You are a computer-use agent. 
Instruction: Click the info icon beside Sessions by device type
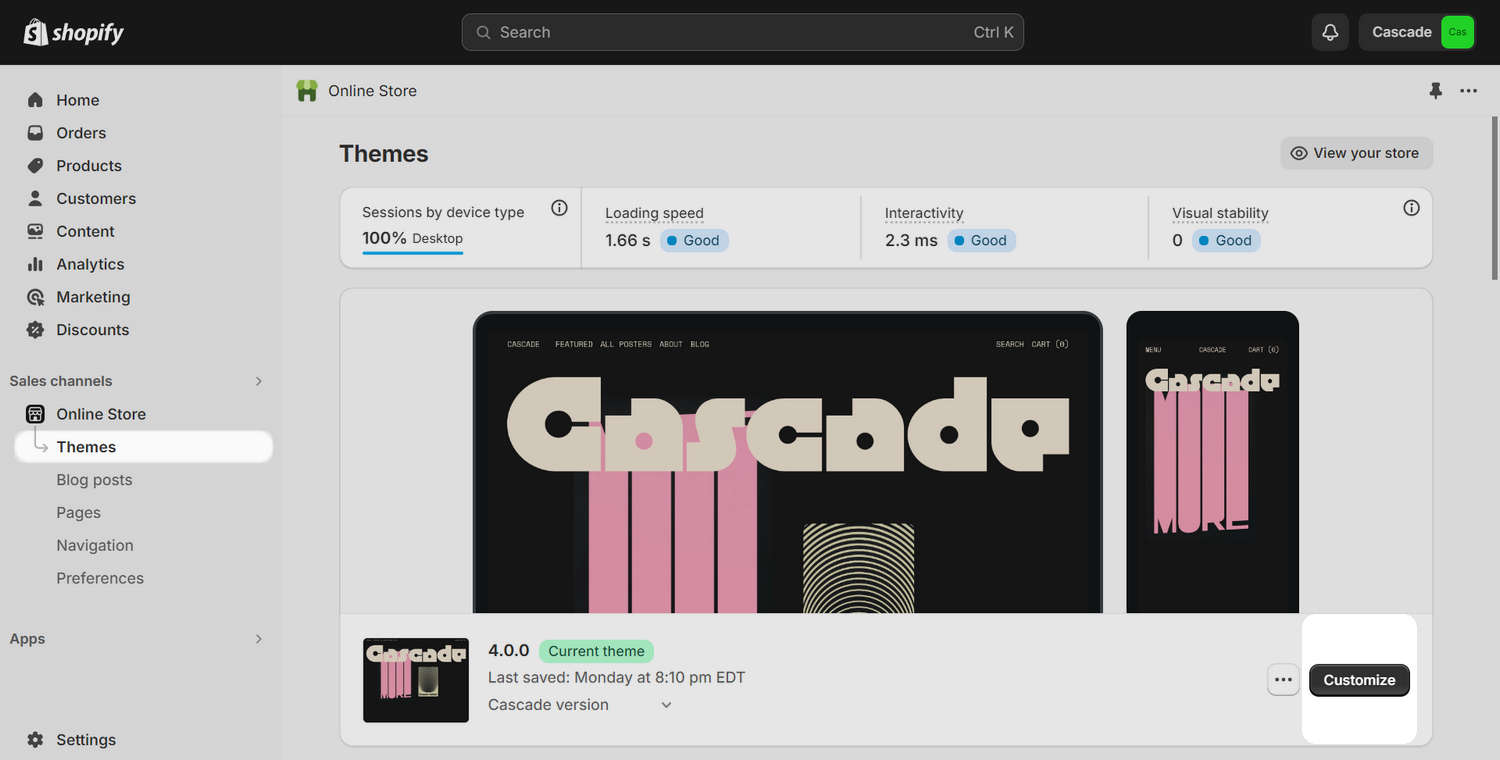559,208
